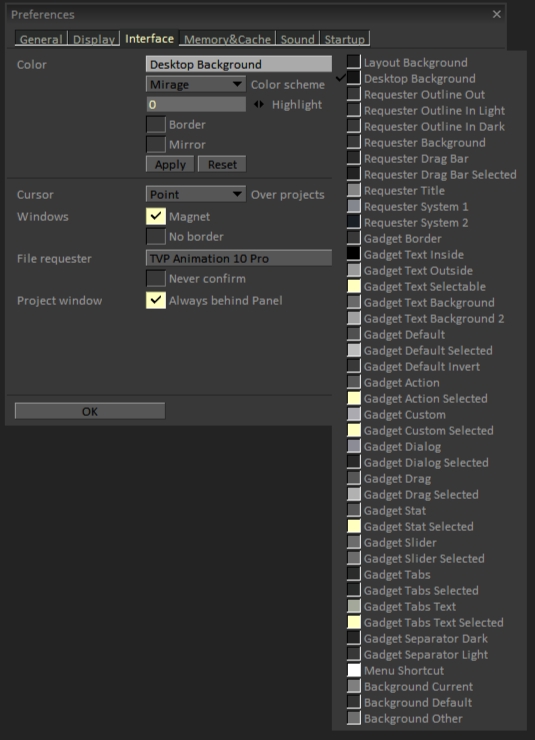The image size is (535, 740).
Task: Enable the No border checkbox
Action: [156, 236]
